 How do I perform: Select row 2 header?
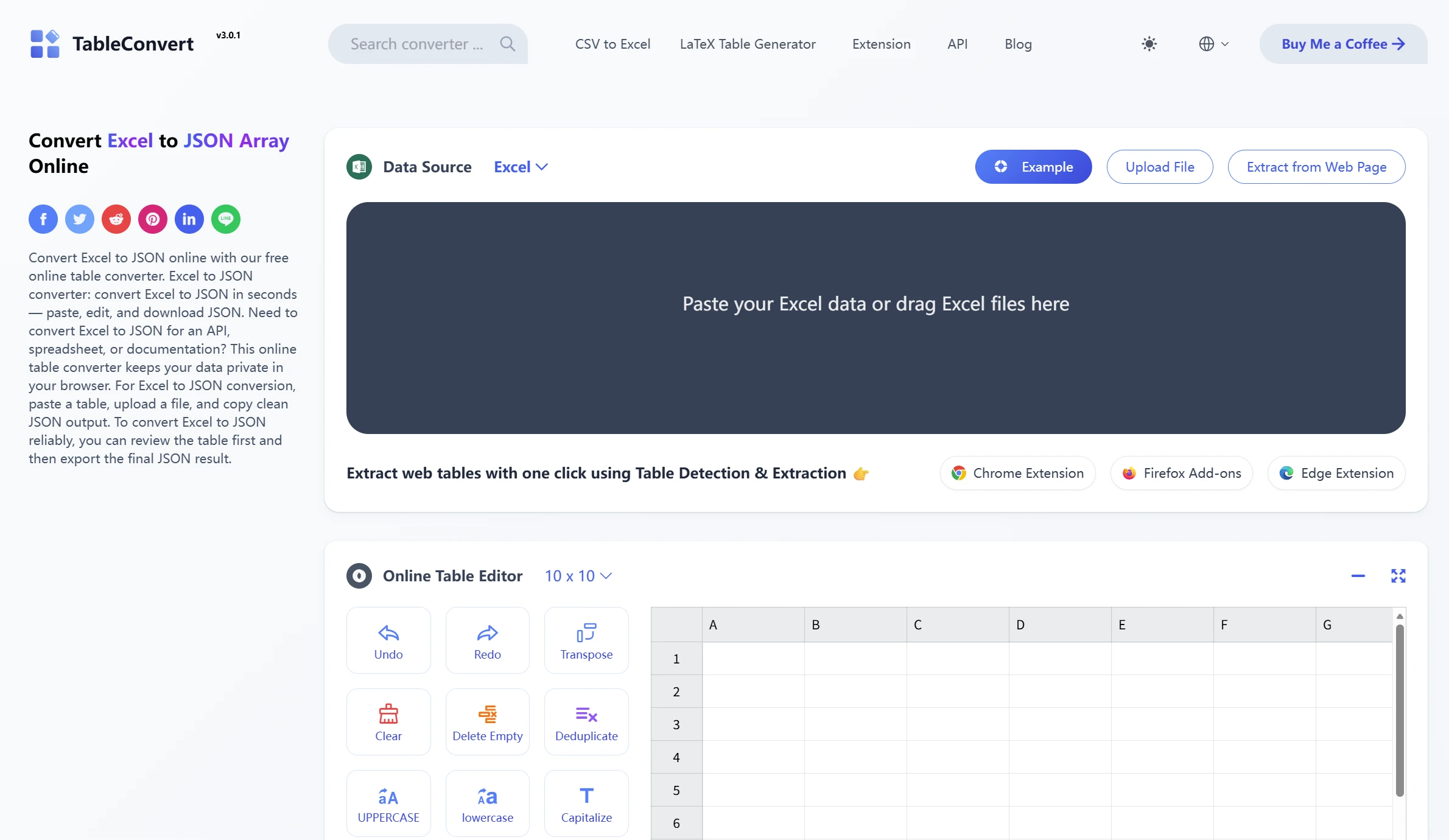pos(676,691)
